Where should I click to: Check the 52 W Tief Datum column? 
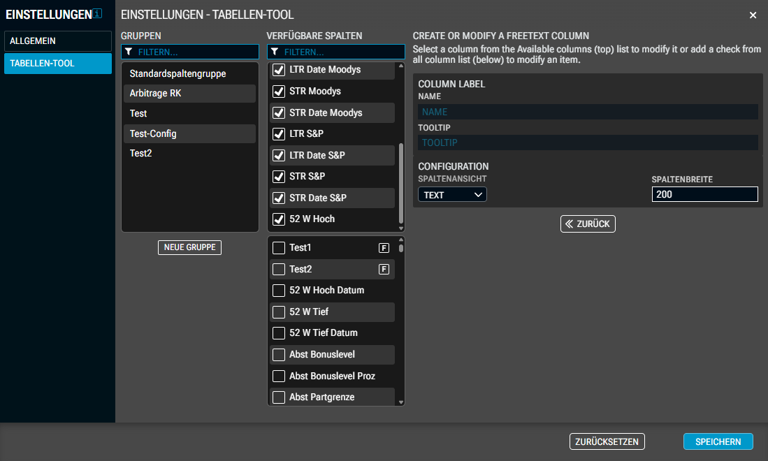(x=279, y=333)
